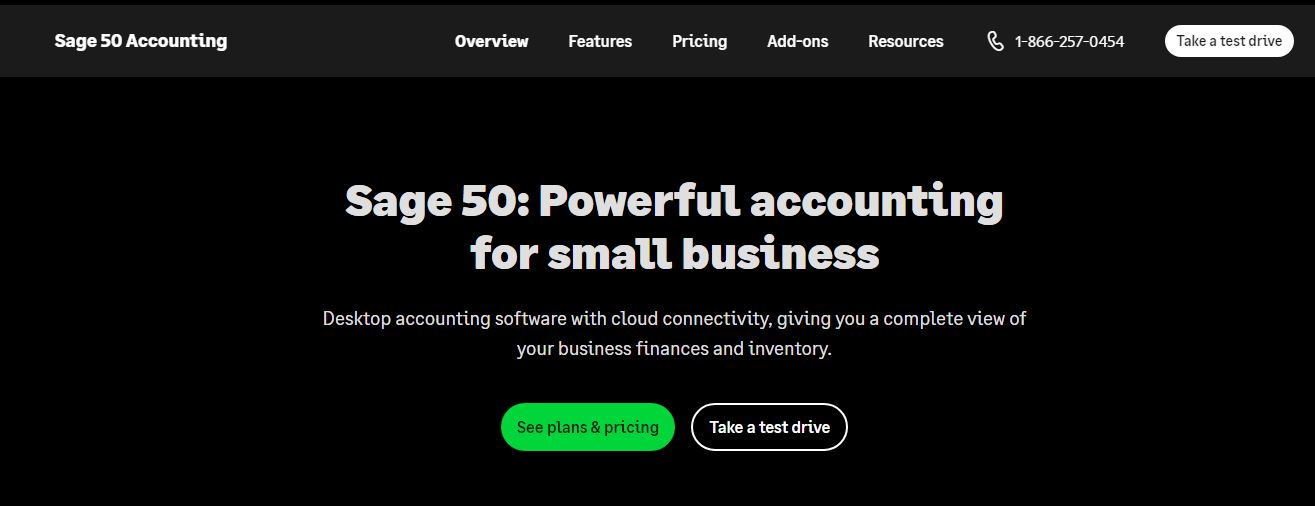Click the description line starting 'Desktop accounting software'
The width and height of the screenshot is (1315, 506).
pos(674,319)
